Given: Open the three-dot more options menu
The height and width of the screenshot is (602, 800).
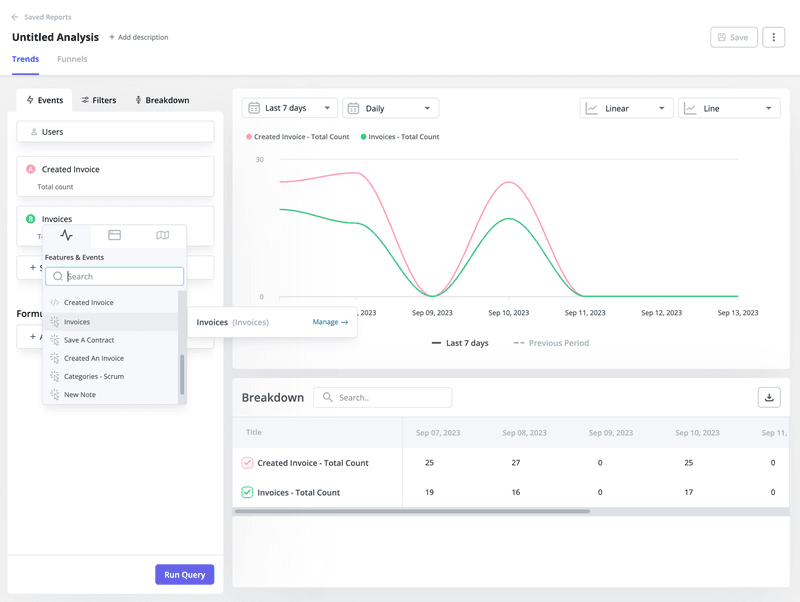Looking at the screenshot, I should coord(773,37).
